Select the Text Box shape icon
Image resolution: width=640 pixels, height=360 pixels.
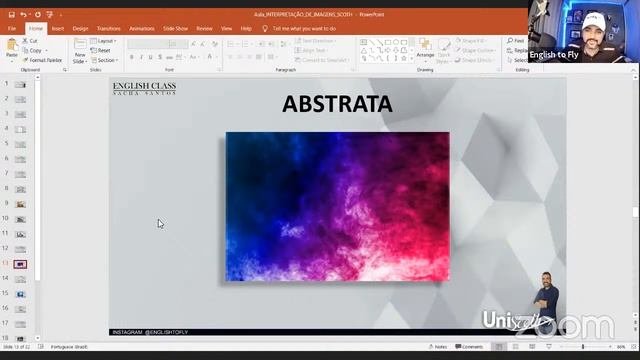click(x=363, y=42)
